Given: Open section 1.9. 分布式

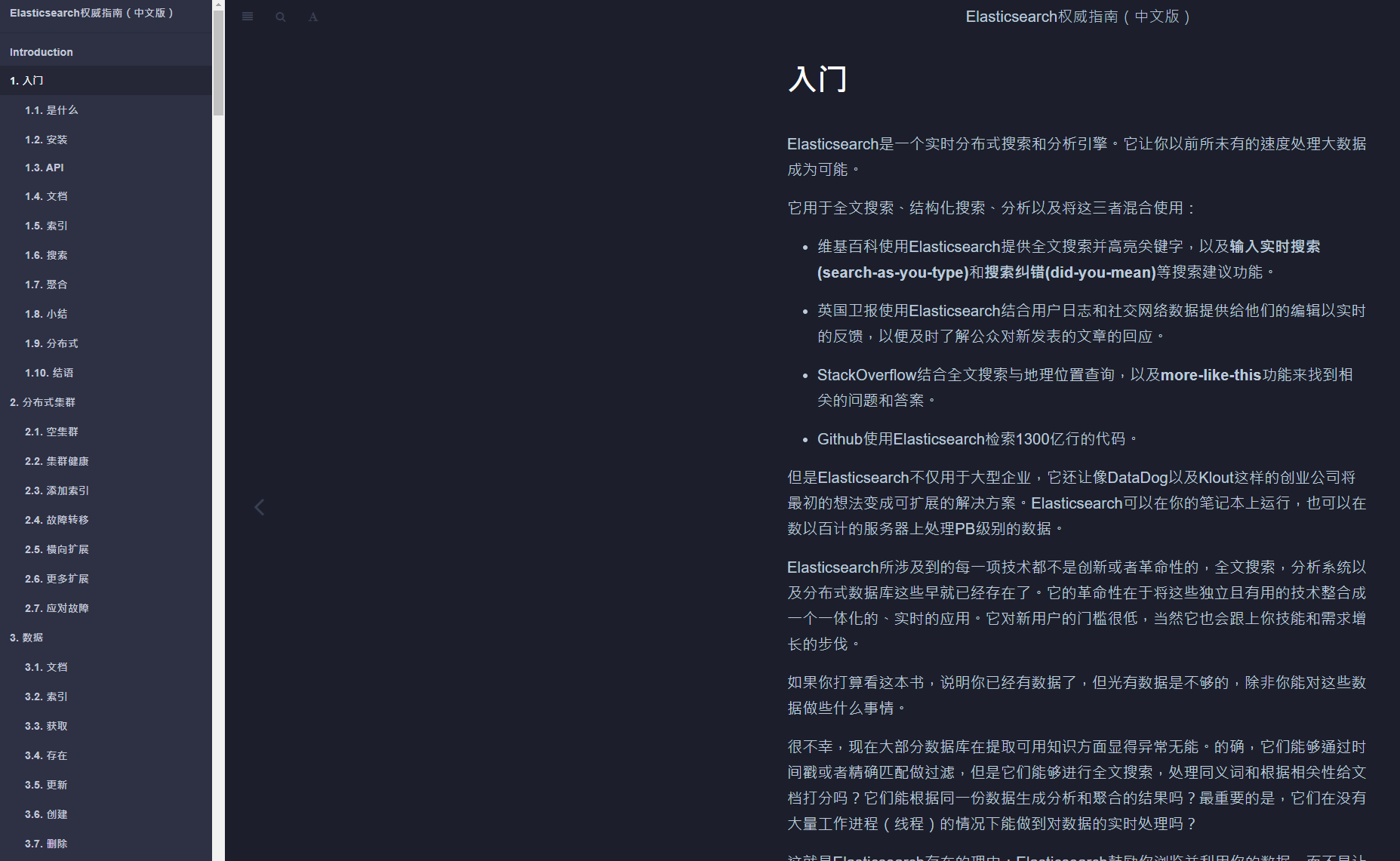Looking at the screenshot, I should coord(106,343).
